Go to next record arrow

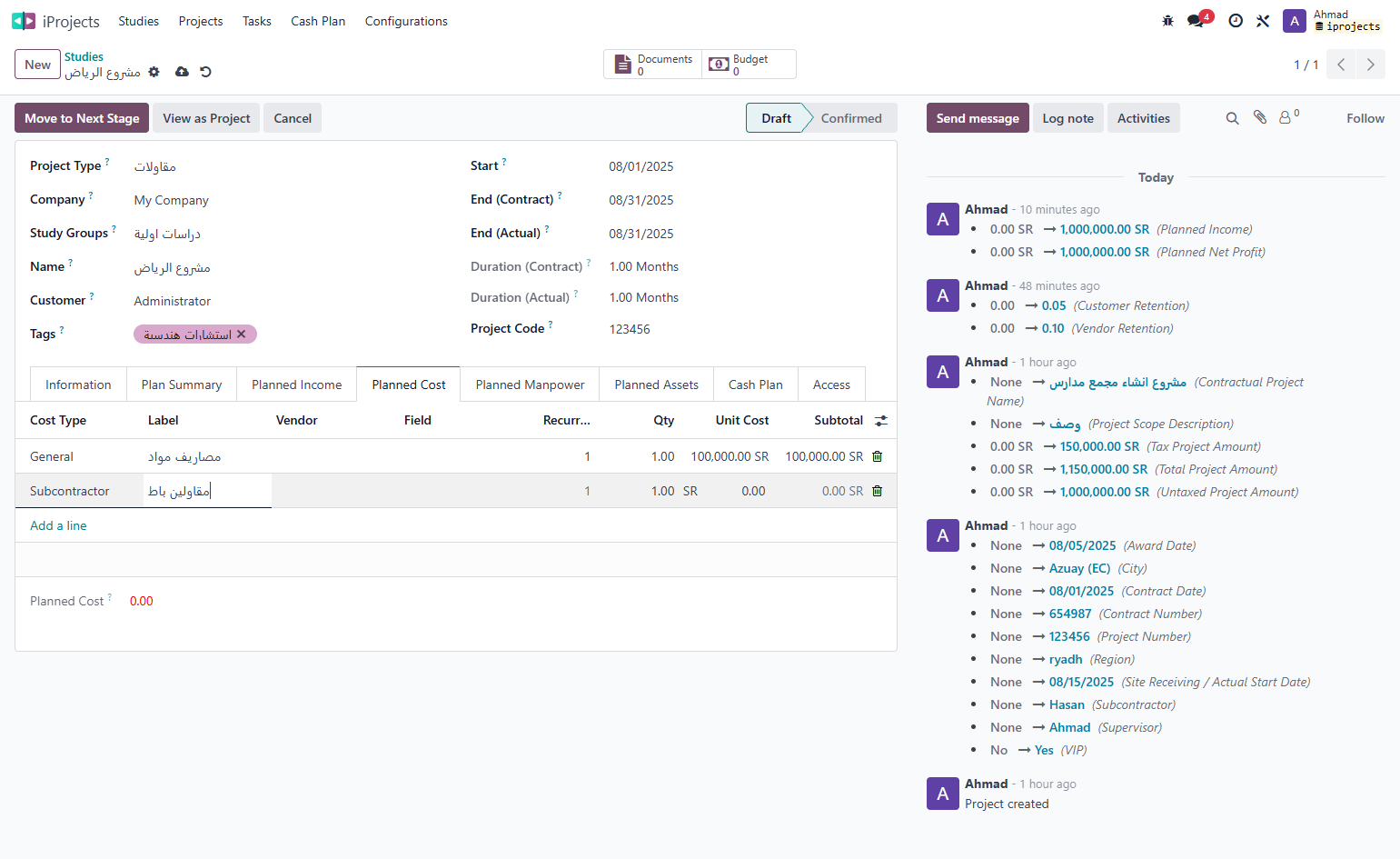(1371, 65)
